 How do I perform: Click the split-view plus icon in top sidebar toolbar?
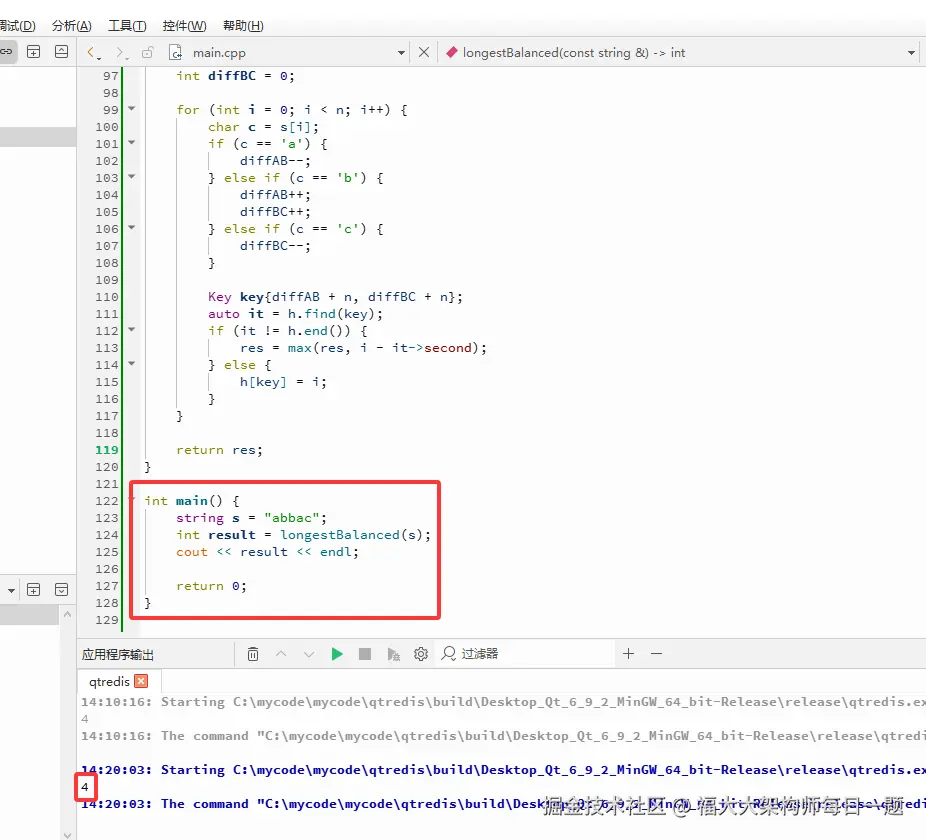pyautogui.click(x=34, y=52)
